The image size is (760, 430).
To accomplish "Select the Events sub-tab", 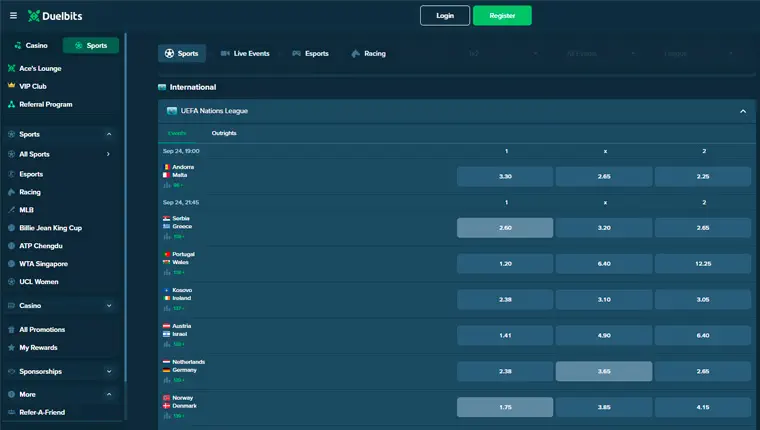I will (177, 133).
